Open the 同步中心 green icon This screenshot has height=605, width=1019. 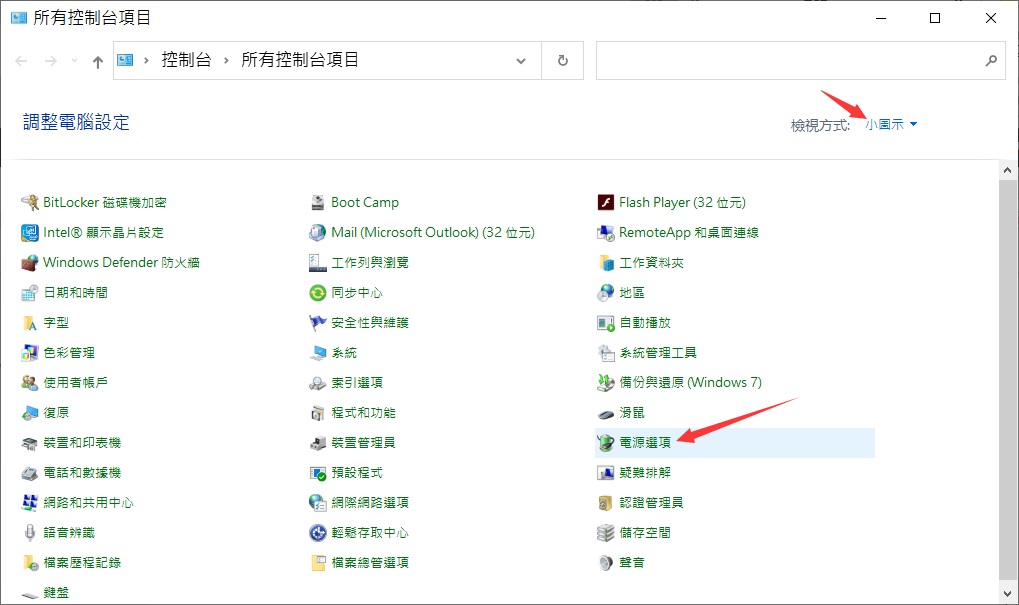click(x=318, y=292)
